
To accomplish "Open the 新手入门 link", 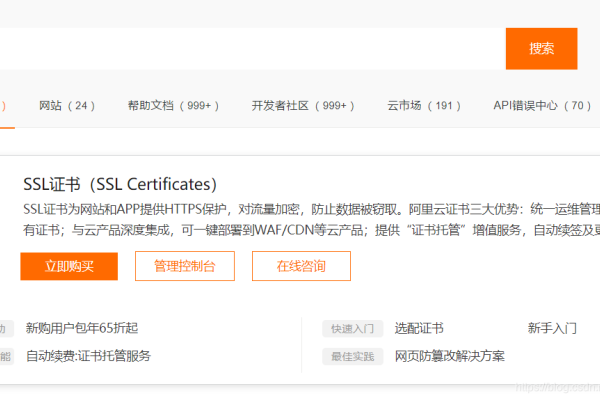I will click(x=552, y=328).
